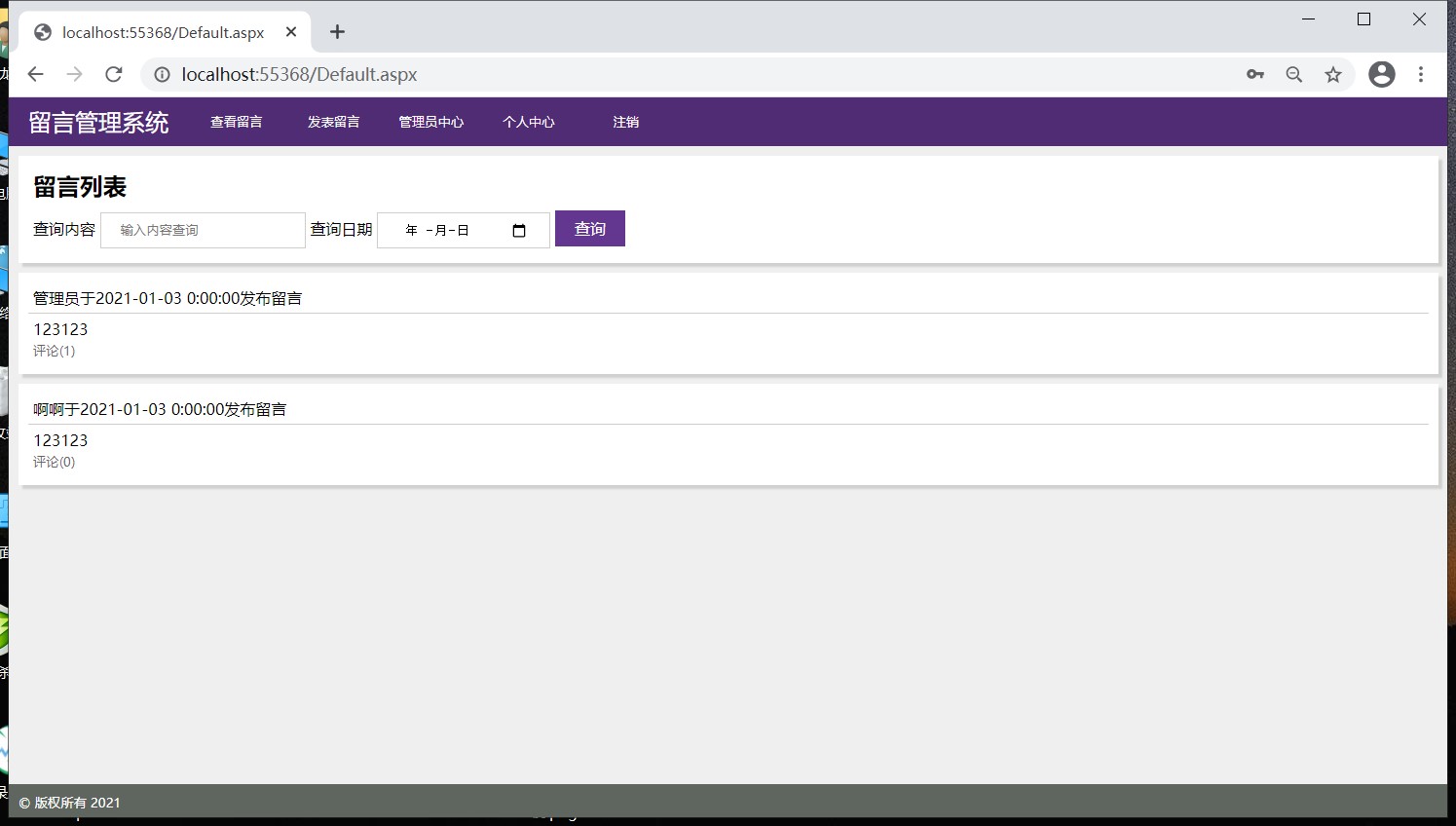Open 个人中心 navigation item

529,122
